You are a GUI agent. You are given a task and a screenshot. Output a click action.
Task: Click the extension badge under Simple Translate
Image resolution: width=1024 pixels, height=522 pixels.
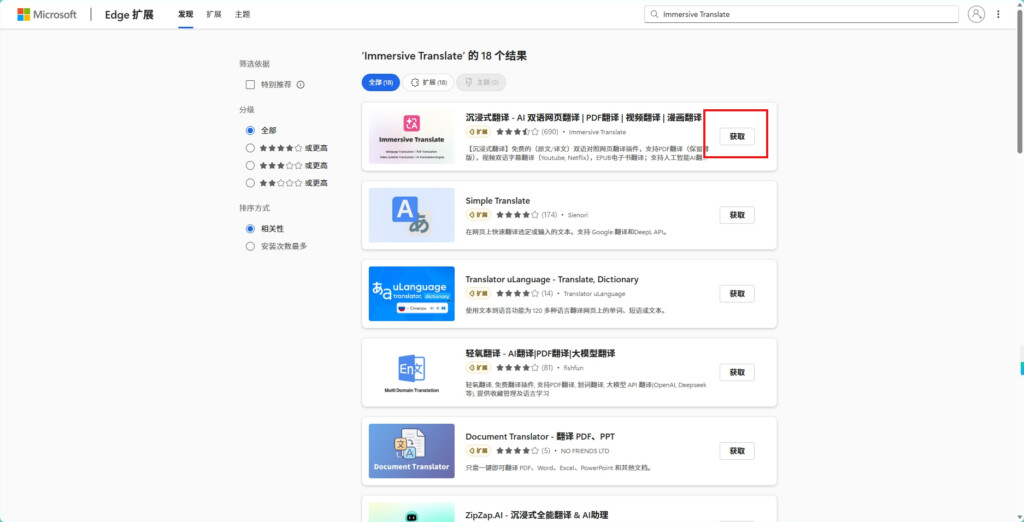(x=478, y=215)
